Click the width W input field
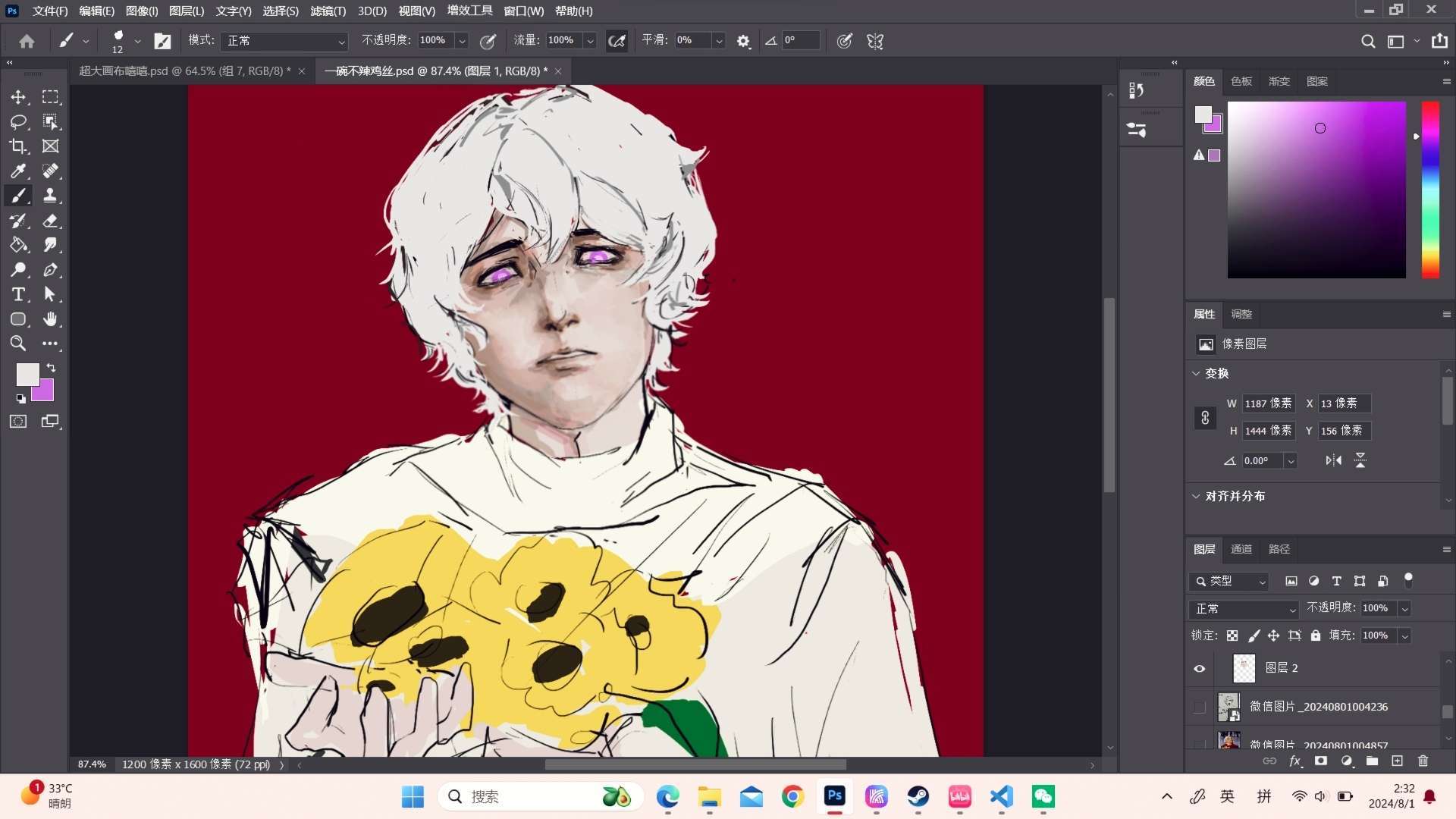 point(1267,403)
